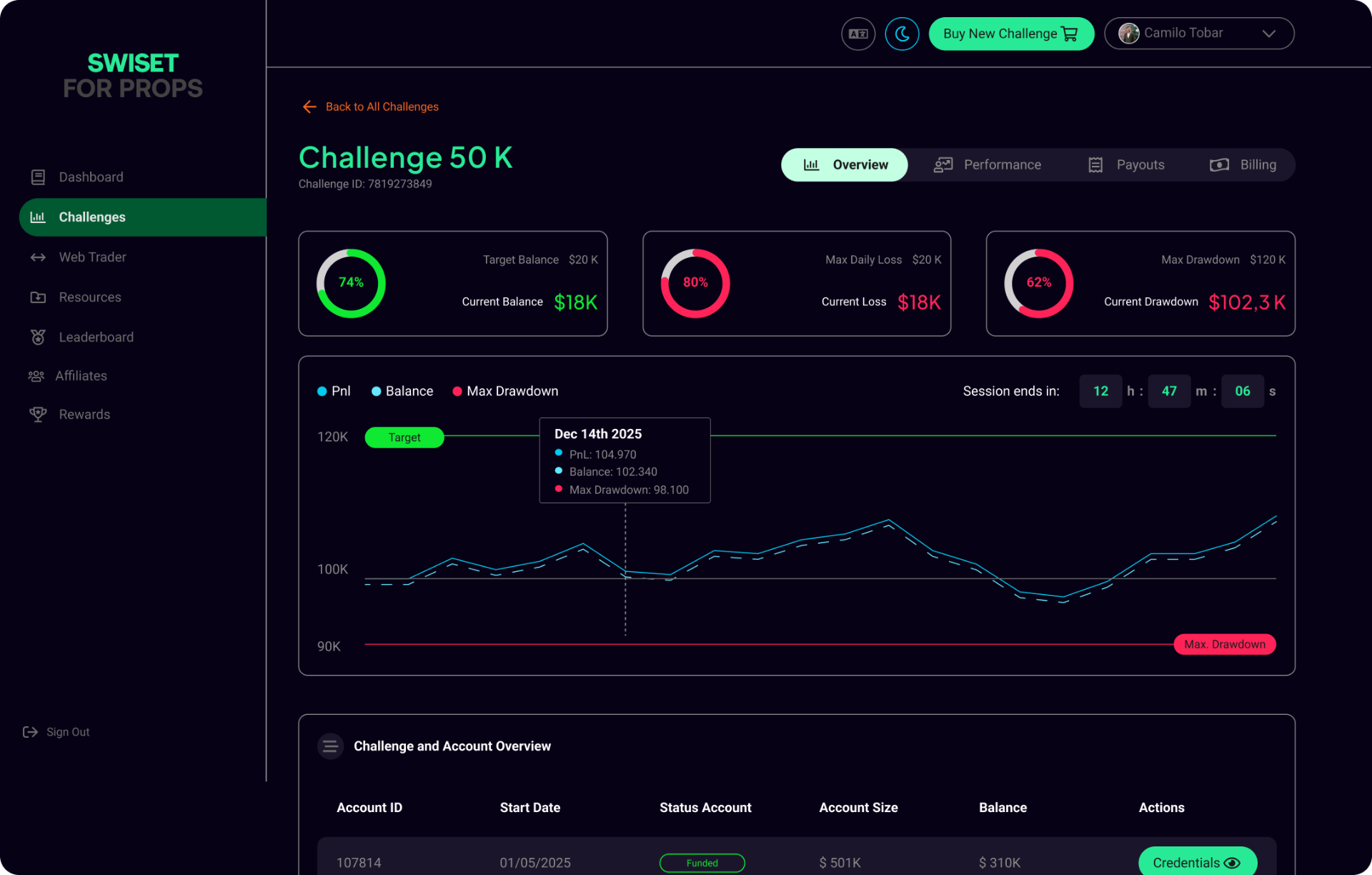Click the 62% max drawdown progress ring
This screenshot has width=1372, height=875.
1039,283
